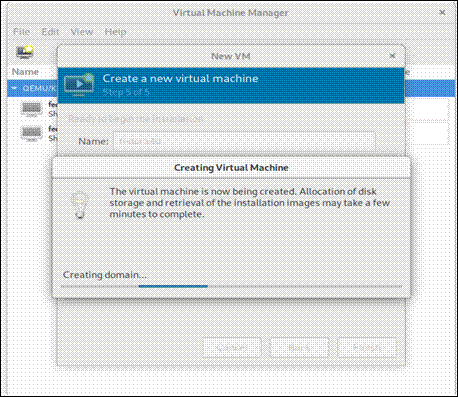Close the Virtual Machine Manager window

pyautogui.click(x=442, y=13)
